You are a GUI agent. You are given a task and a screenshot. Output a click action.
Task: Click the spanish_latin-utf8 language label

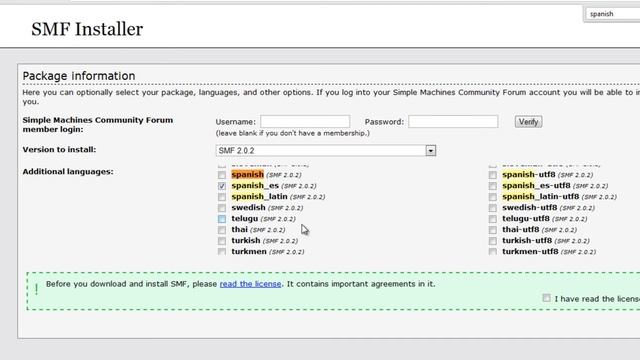tap(541, 197)
